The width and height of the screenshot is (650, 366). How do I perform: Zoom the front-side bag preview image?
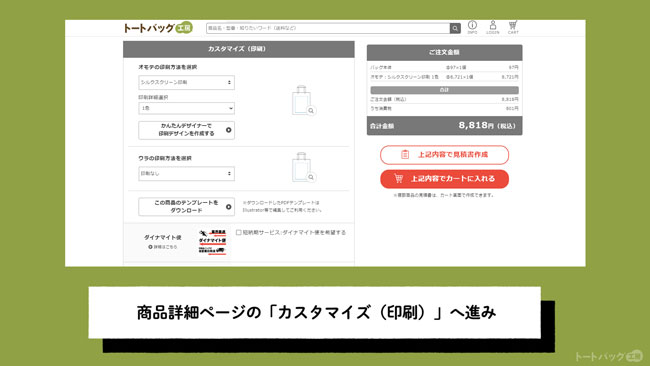tap(303, 100)
